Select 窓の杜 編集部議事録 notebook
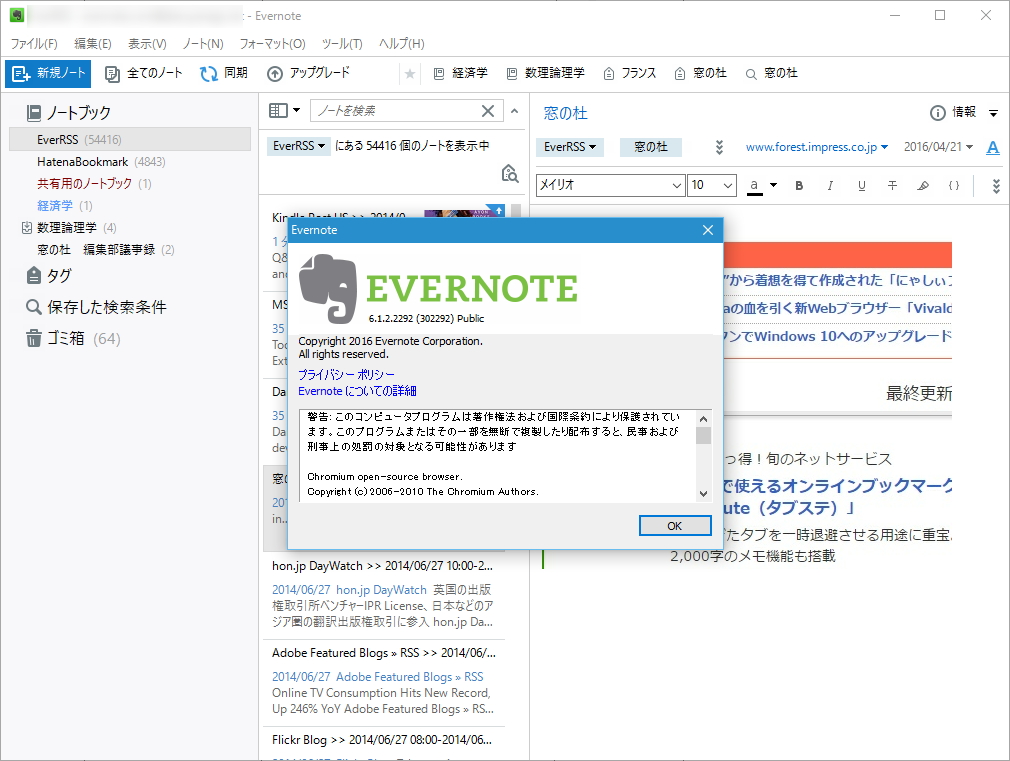Viewport: 1010px width, 761px height. tap(106, 249)
